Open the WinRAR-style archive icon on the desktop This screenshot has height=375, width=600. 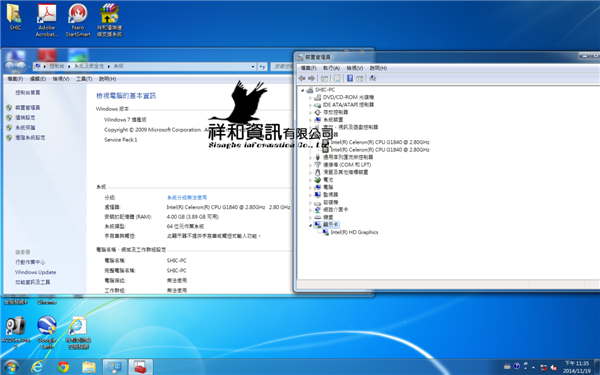coord(109,20)
